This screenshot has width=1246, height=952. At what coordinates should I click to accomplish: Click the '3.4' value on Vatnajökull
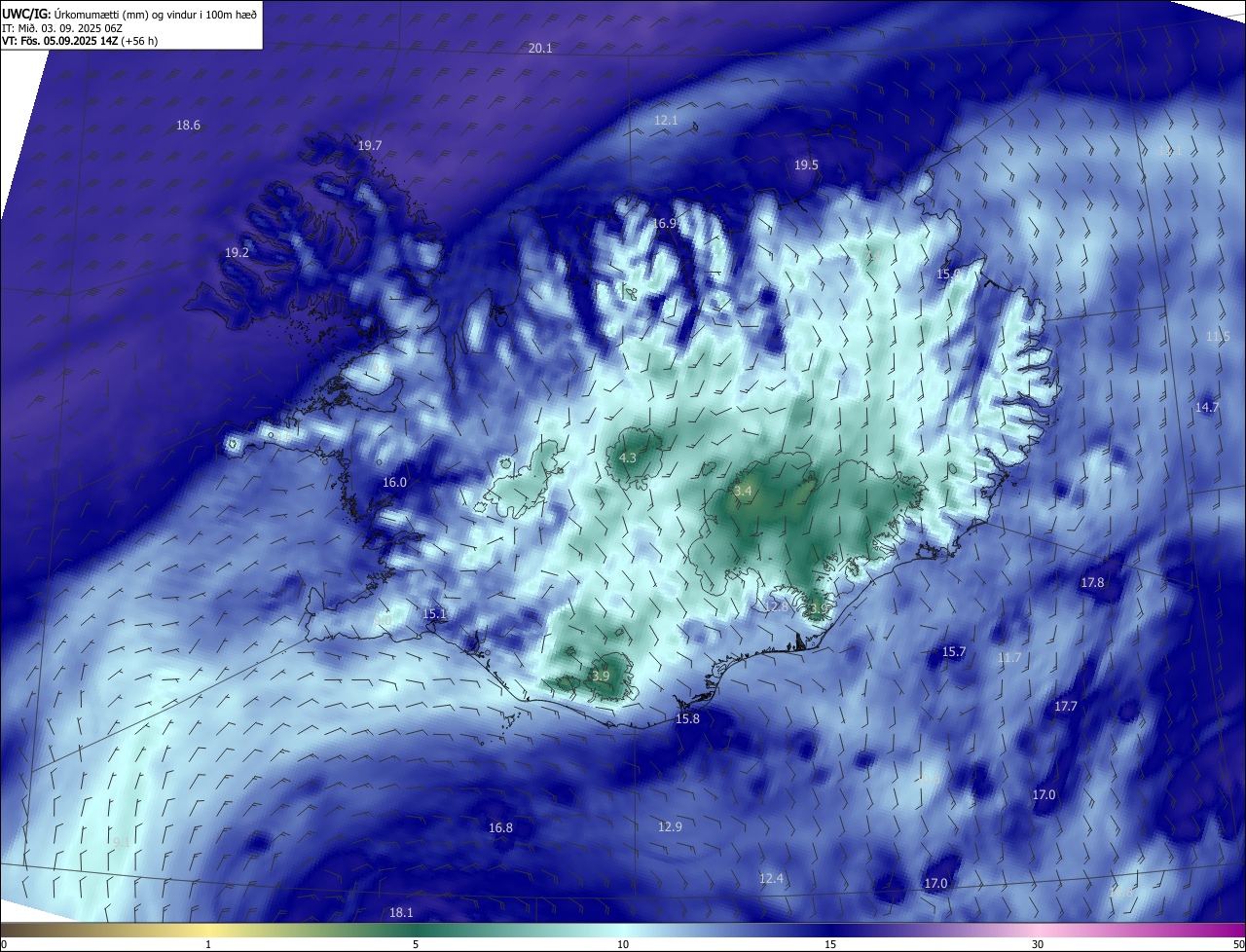[744, 492]
